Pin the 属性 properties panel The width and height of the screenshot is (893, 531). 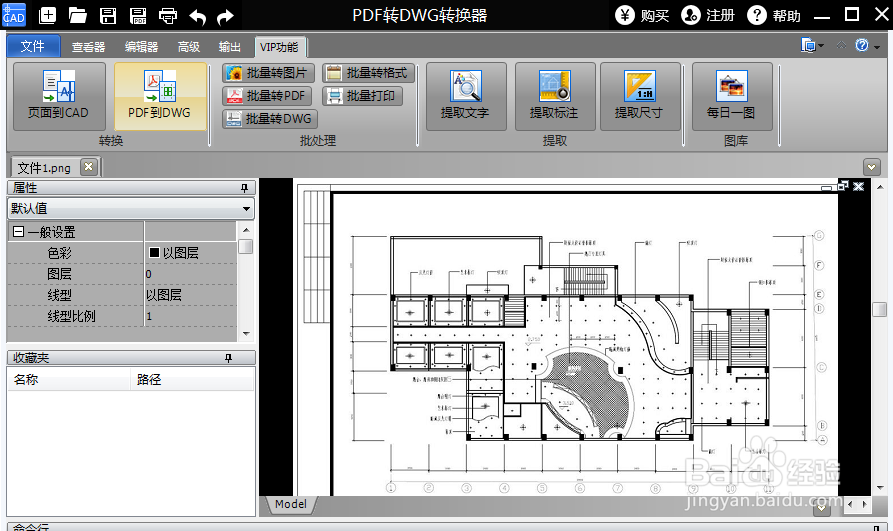pos(244,187)
